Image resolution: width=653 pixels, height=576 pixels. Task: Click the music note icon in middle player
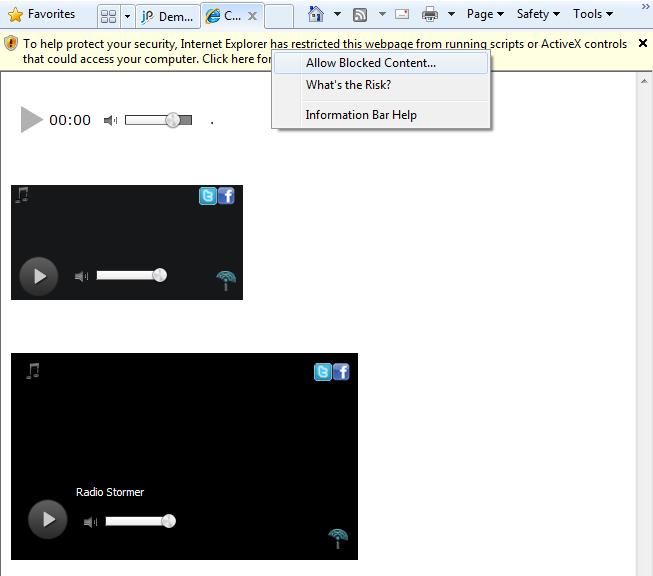[x=22, y=195]
